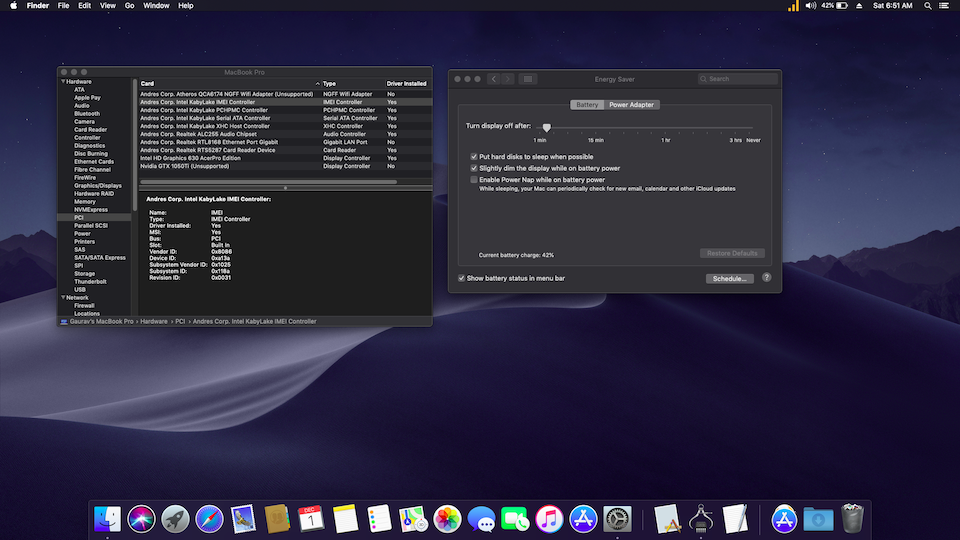
Task: Open Trash in the dock
Action: tap(852, 519)
